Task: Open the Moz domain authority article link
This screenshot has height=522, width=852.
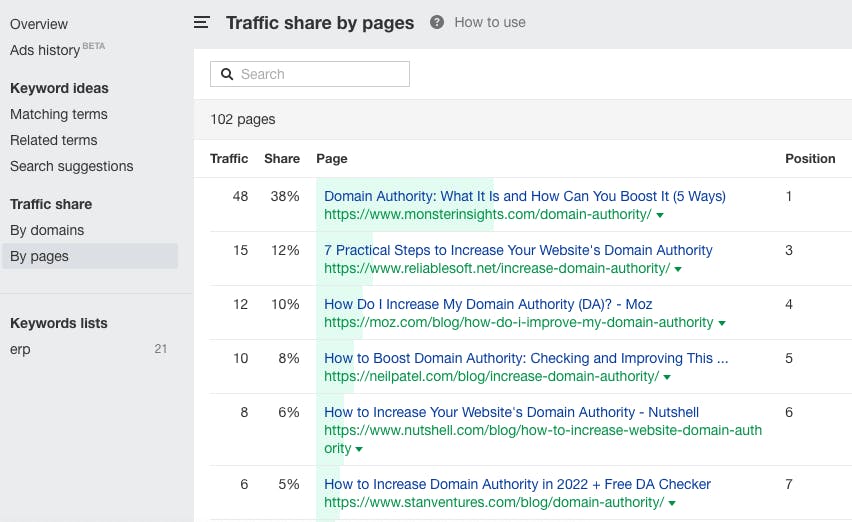Action: (x=488, y=304)
